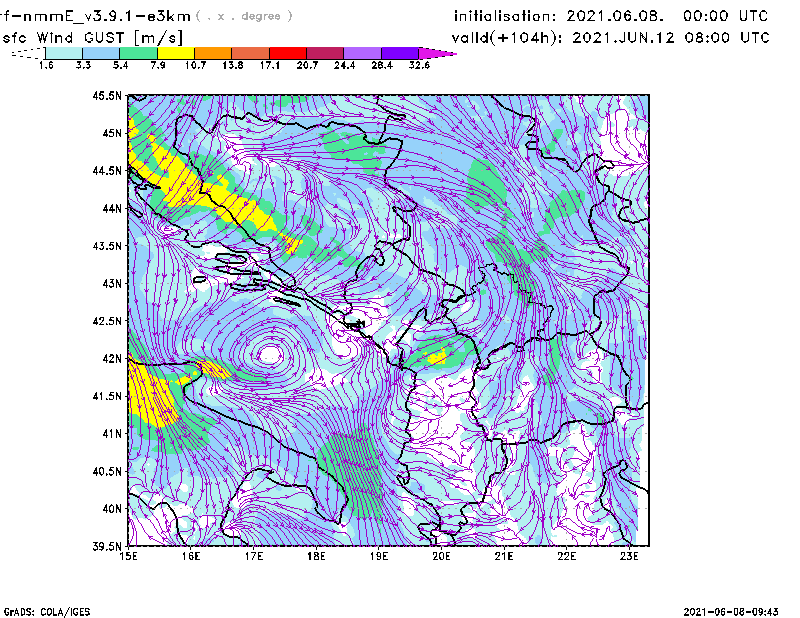Click the cyclone eye near 42N 17E
The height and width of the screenshot is (618, 800).
[x=269, y=354]
